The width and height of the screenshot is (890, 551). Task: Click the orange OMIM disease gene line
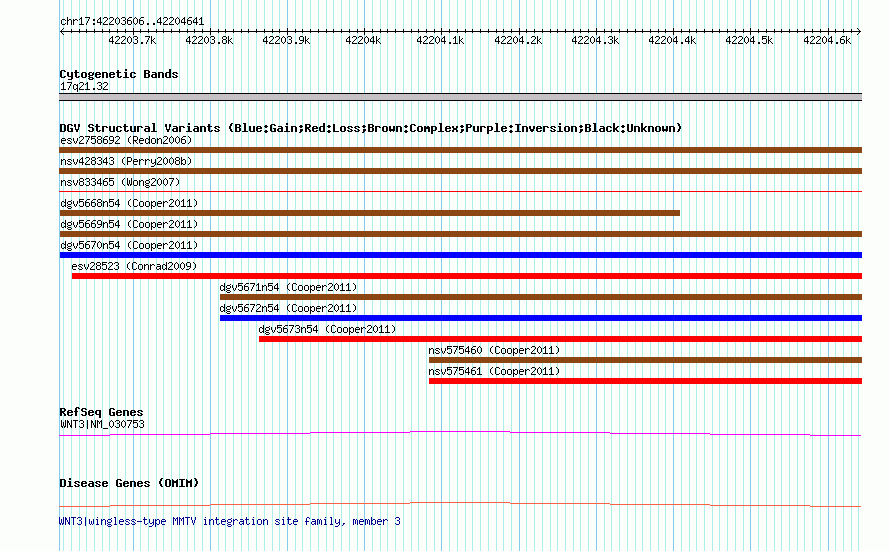coord(460,504)
